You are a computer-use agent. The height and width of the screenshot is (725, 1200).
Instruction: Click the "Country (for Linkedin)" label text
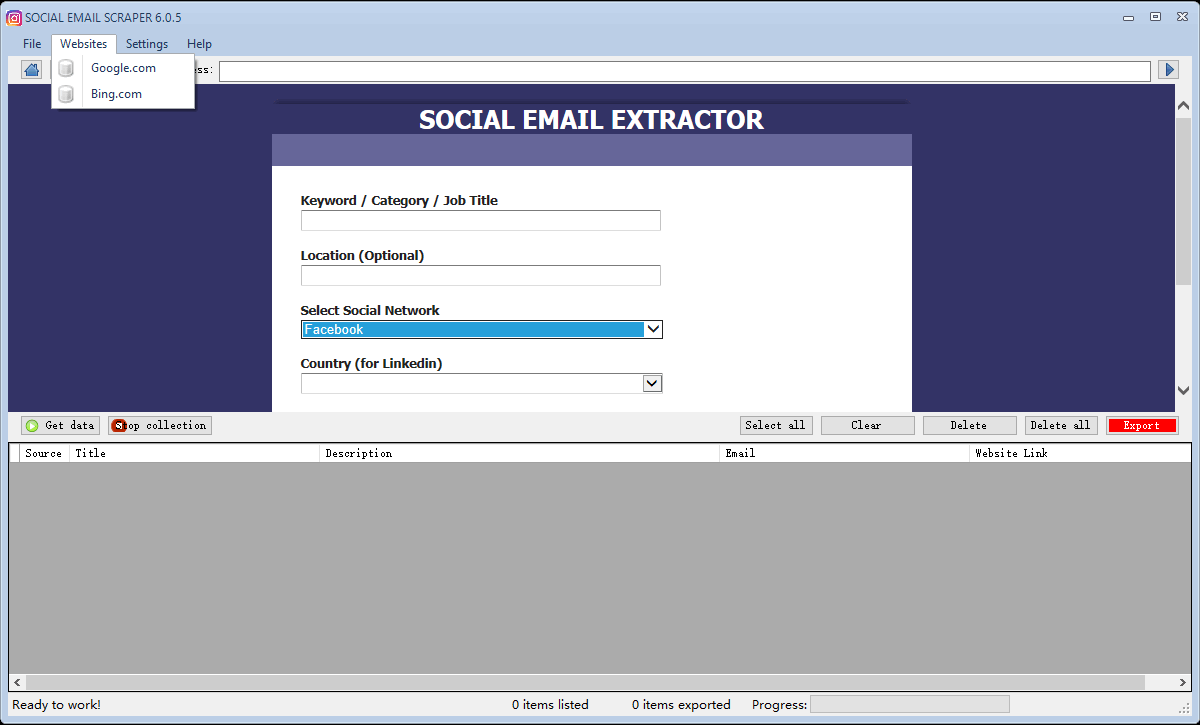(371, 364)
